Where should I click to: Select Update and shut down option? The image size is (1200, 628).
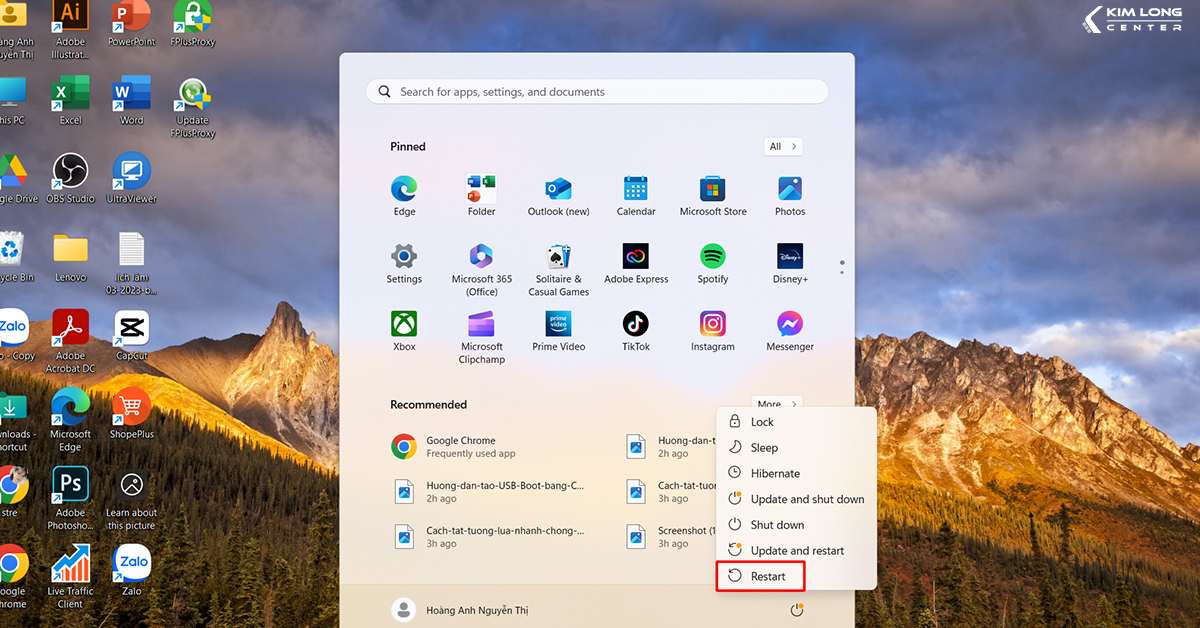[806, 499]
